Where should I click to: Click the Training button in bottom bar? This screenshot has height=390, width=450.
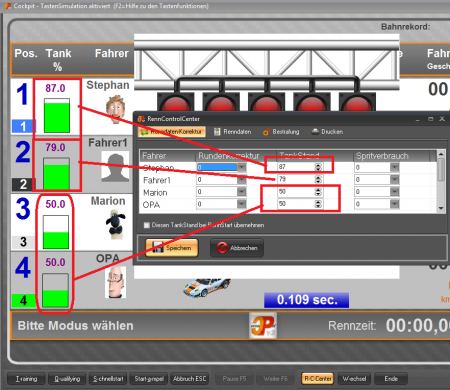[26, 379]
